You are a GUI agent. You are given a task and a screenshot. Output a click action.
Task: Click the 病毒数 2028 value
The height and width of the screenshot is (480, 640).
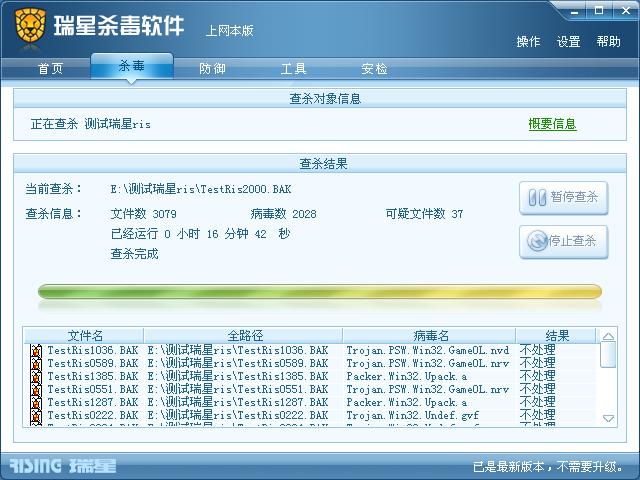pos(283,214)
